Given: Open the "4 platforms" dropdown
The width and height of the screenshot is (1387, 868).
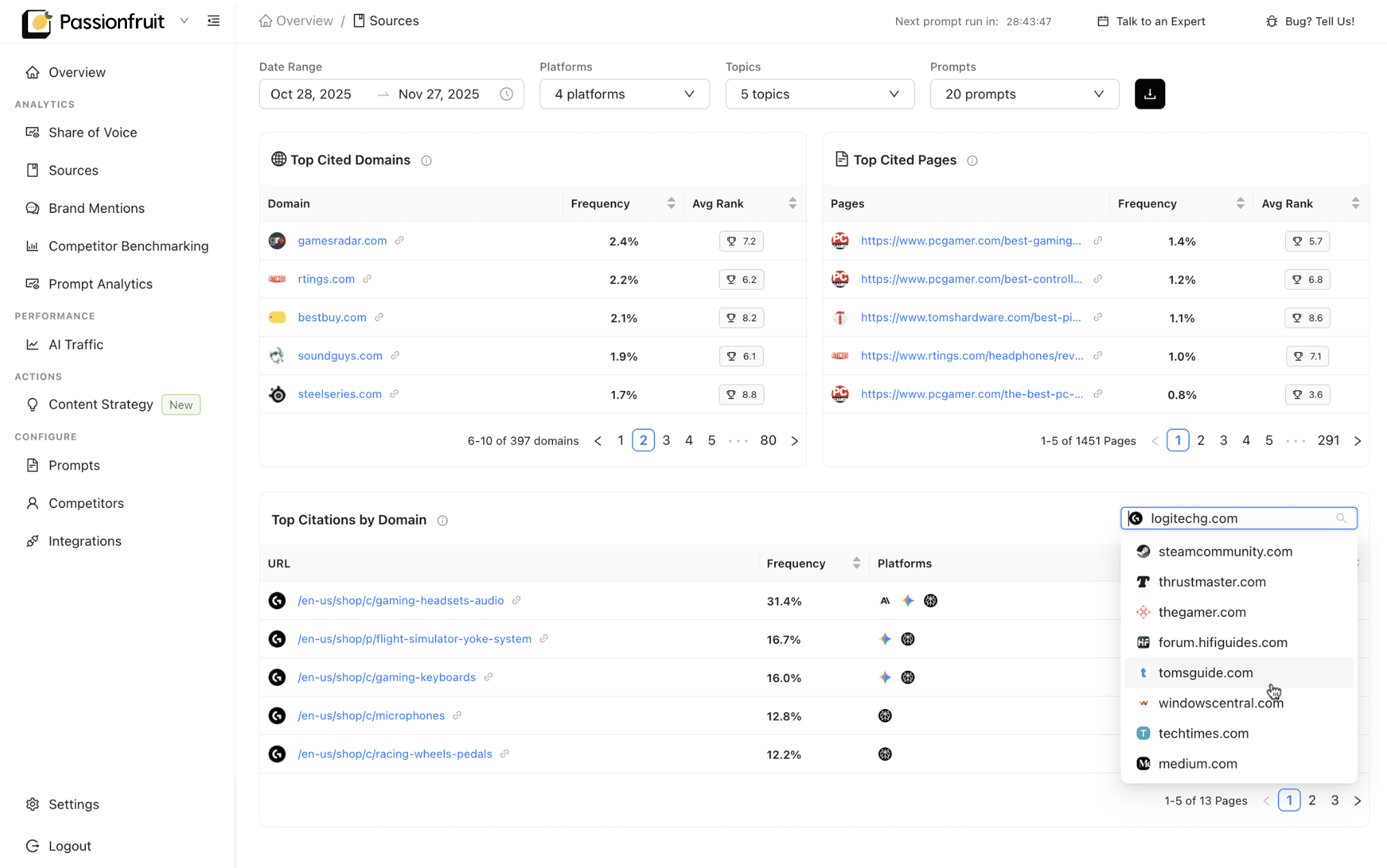Looking at the screenshot, I should pos(623,93).
